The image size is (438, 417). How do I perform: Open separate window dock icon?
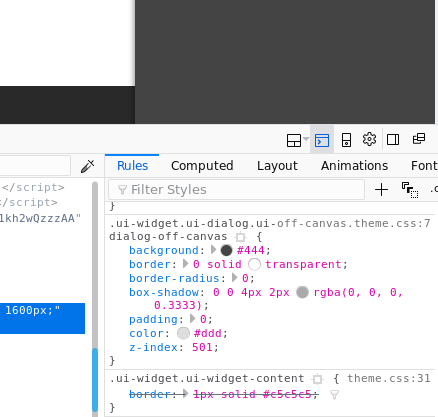pyautogui.click(x=419, y=139)
